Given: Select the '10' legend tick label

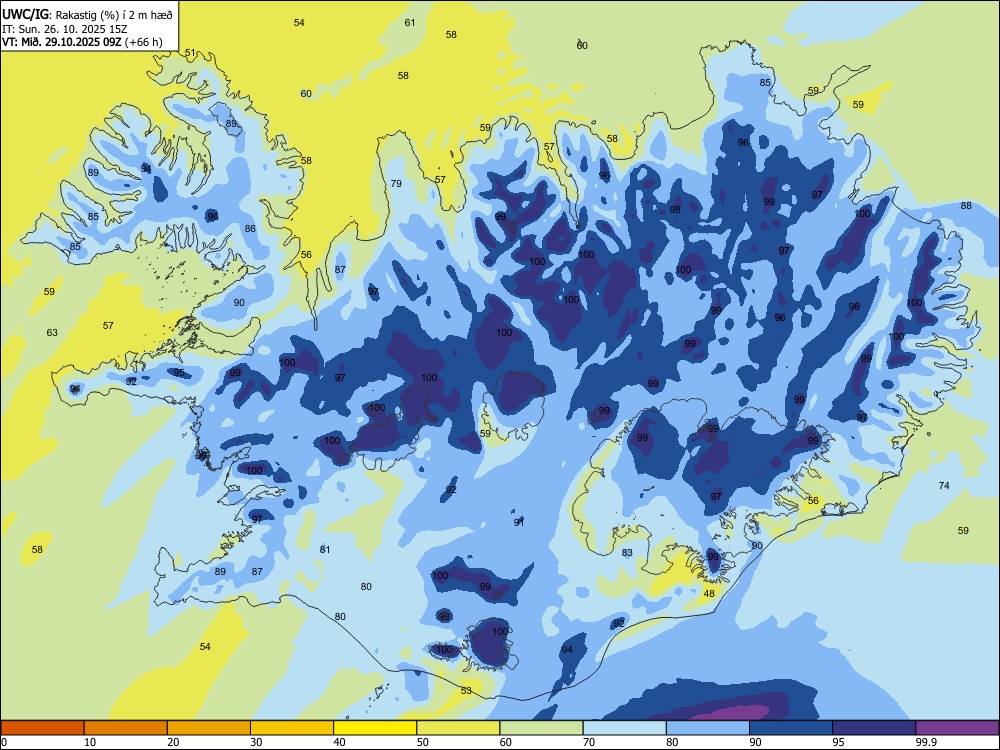Looking at the screenshot, I should 90,742.
